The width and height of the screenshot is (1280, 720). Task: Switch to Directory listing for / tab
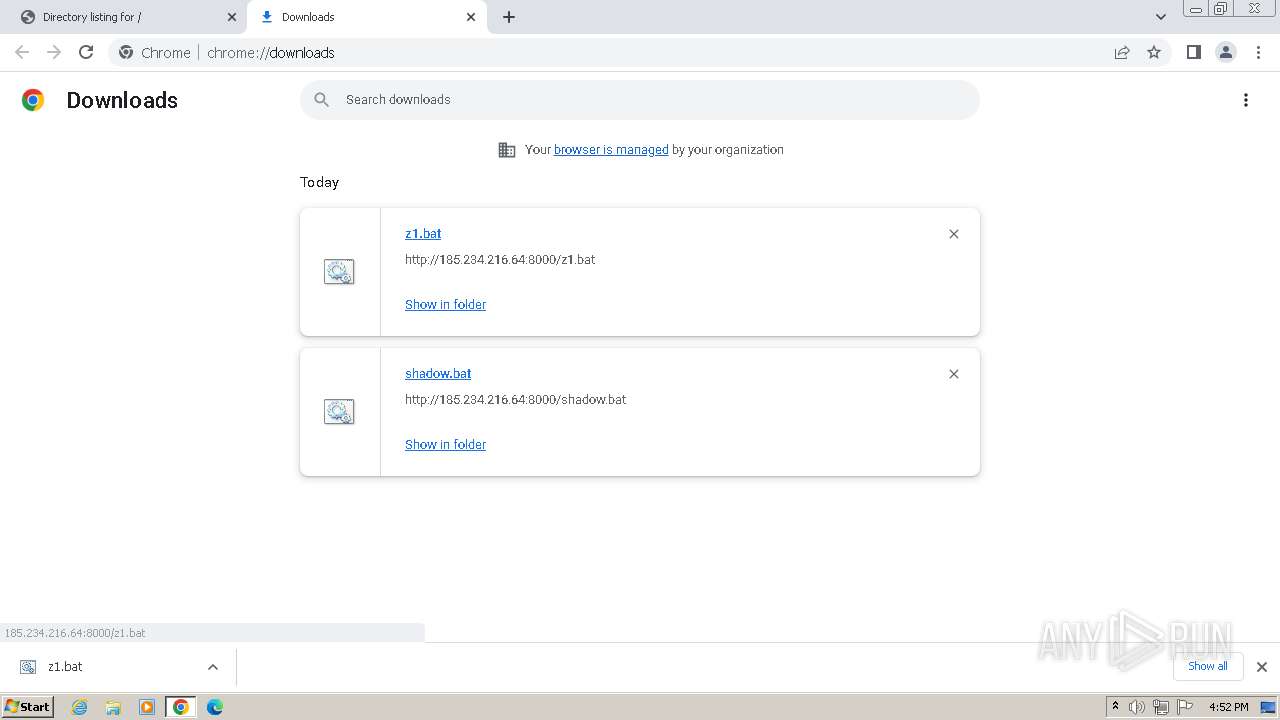click(129, 17)
